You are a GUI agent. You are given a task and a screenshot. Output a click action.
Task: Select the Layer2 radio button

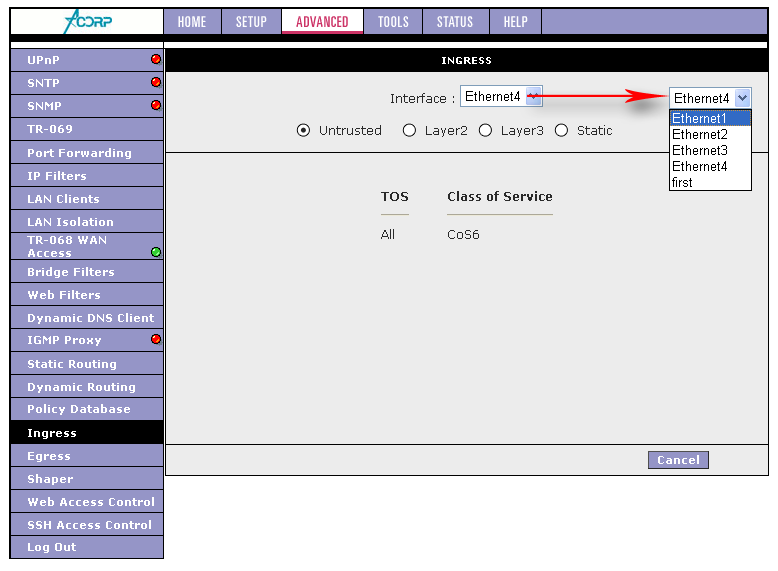point(409,130)
